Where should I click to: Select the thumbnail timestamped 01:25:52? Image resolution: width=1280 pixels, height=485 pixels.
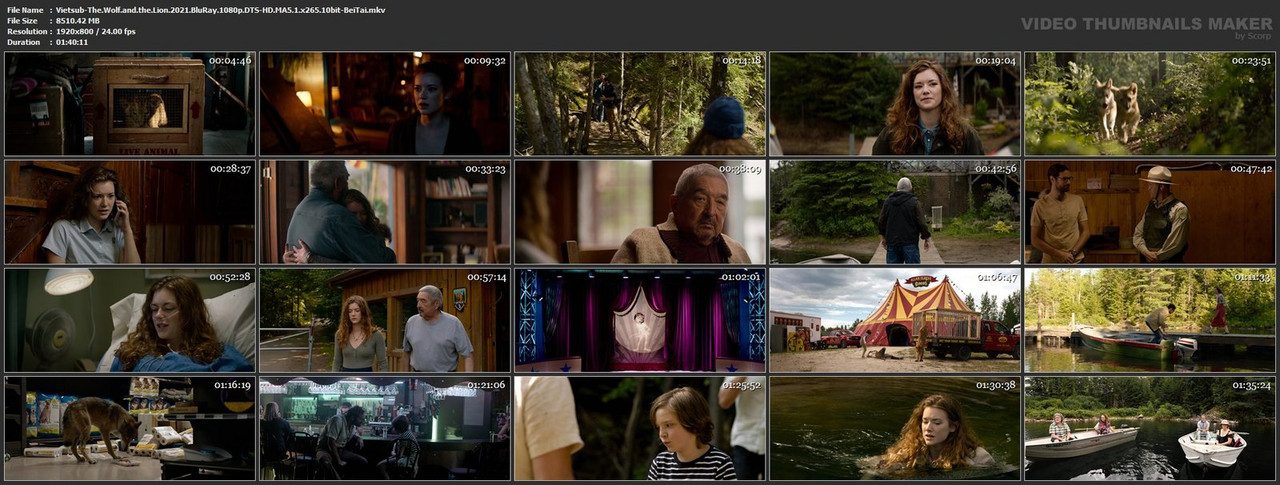pos(640,428)
